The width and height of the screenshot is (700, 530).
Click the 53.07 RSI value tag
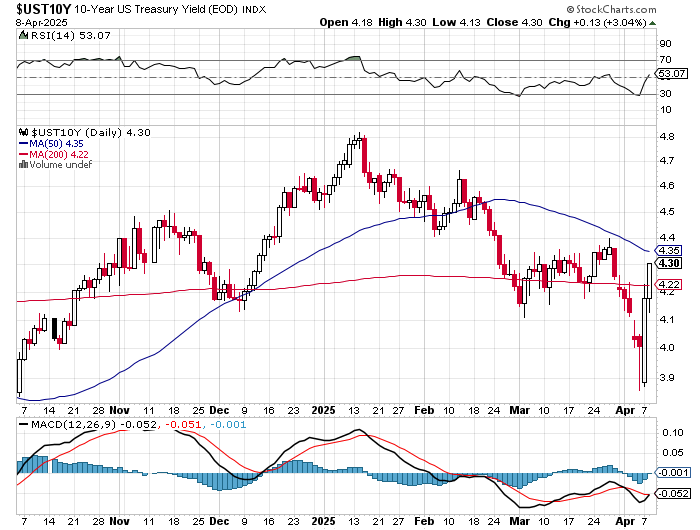click(x=672, y=73)
